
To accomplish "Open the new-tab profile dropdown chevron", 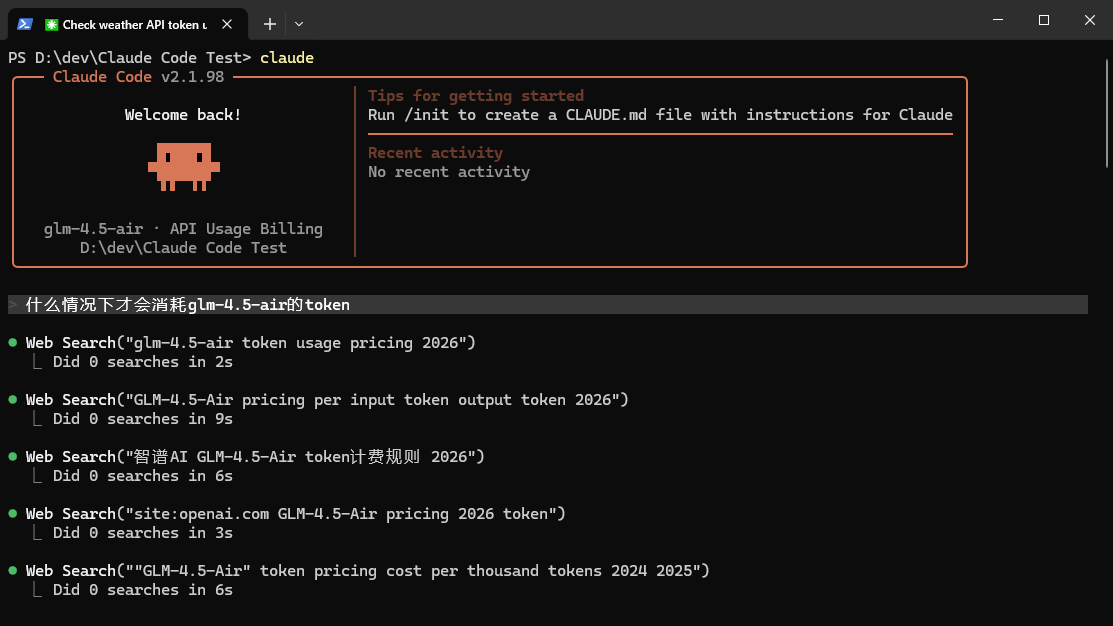I will tap(299, 24).
